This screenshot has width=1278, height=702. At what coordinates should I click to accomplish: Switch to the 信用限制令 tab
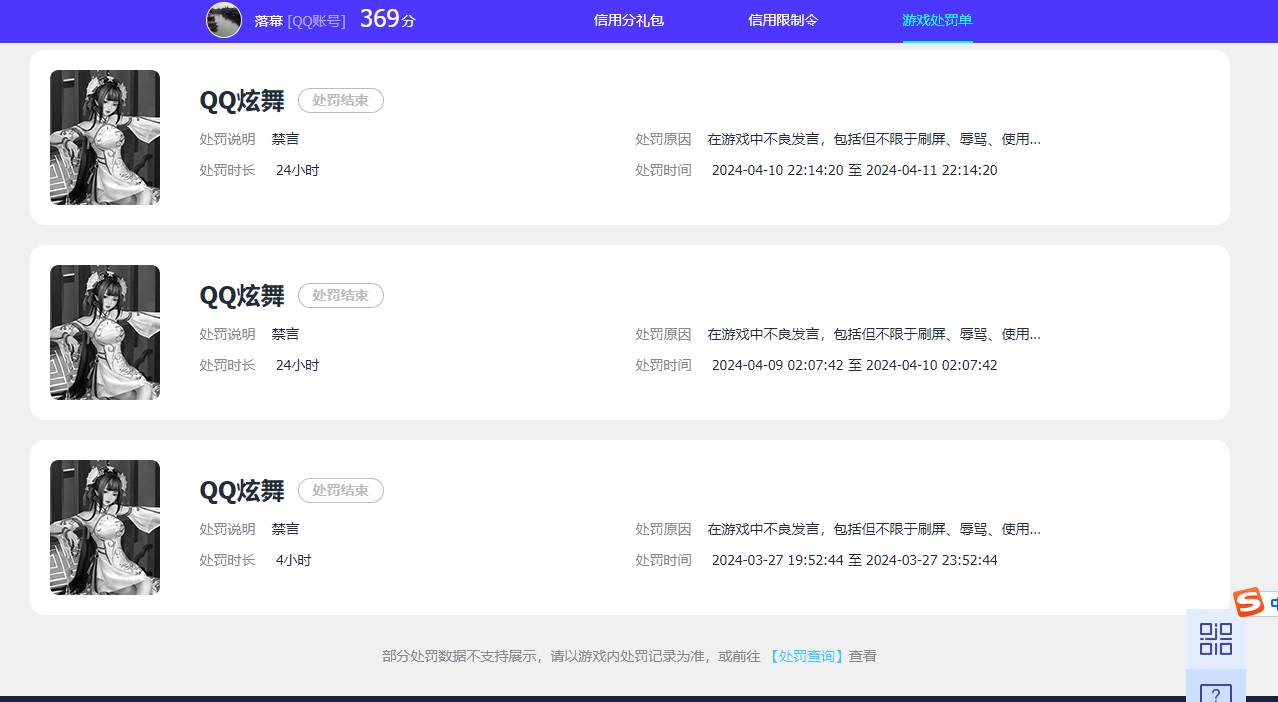(782, 20)
